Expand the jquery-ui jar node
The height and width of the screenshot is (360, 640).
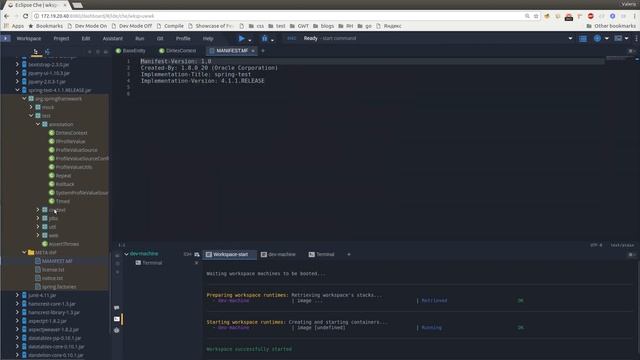tap(17, 73)
